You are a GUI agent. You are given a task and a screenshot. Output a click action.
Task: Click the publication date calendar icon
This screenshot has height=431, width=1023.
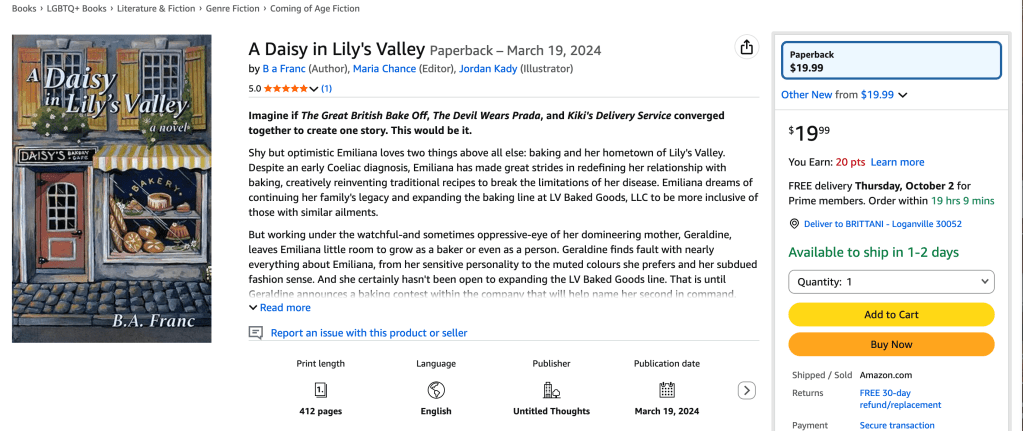[x=666, y=390]
